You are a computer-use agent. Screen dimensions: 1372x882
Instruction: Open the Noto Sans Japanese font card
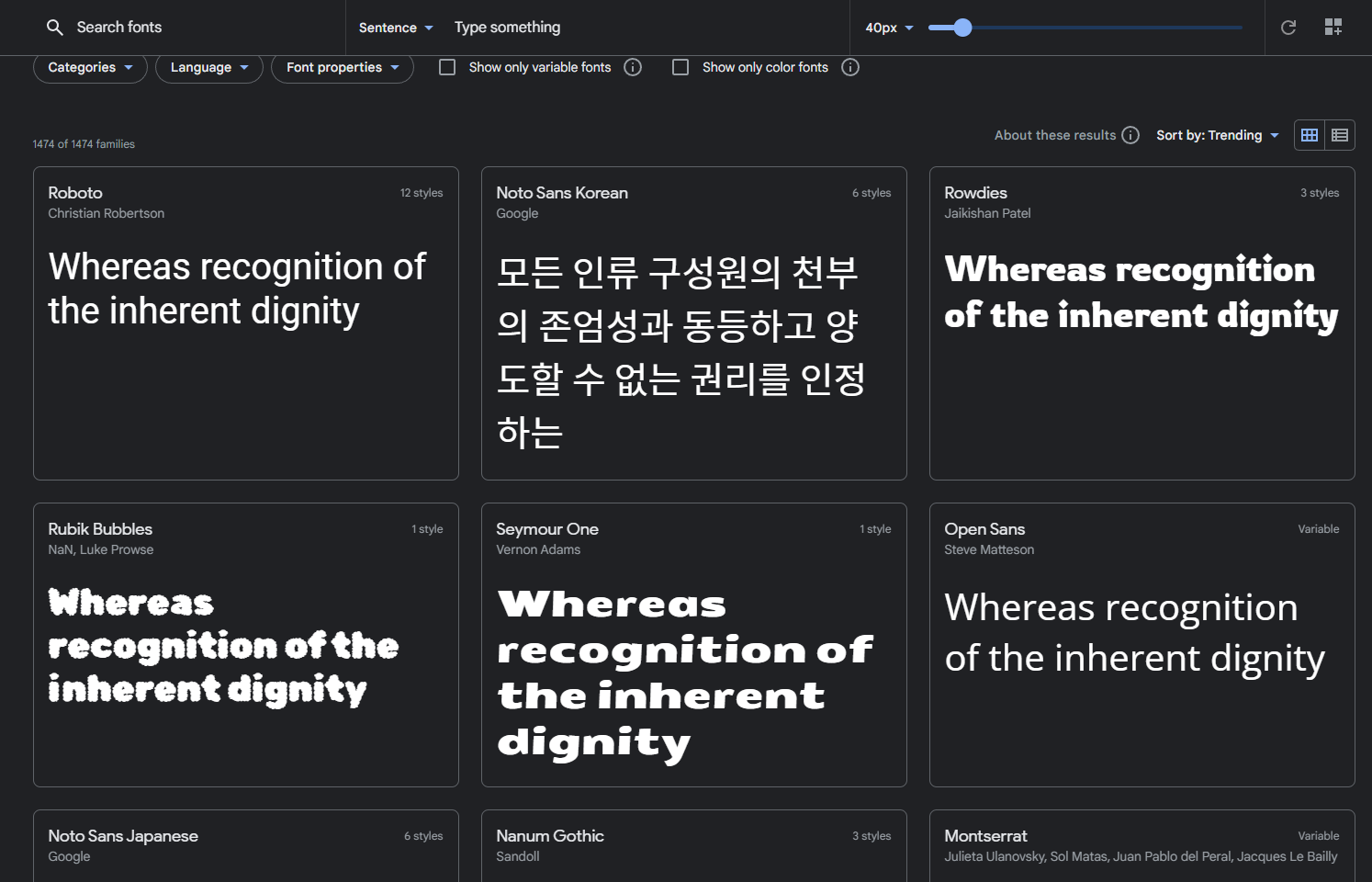pos(246,846)
